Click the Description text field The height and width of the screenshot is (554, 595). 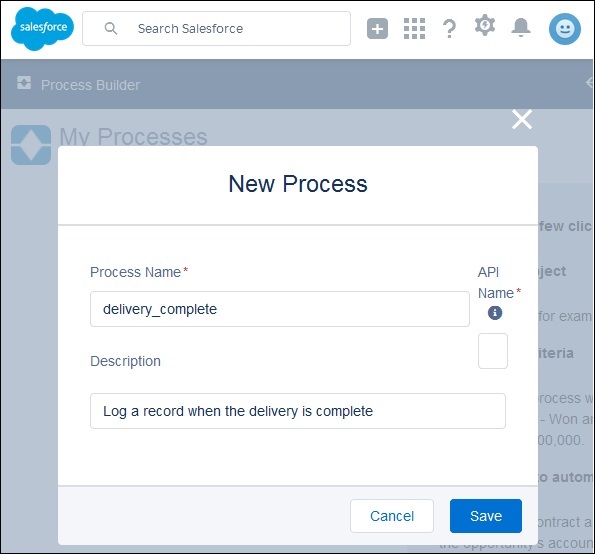298,411
